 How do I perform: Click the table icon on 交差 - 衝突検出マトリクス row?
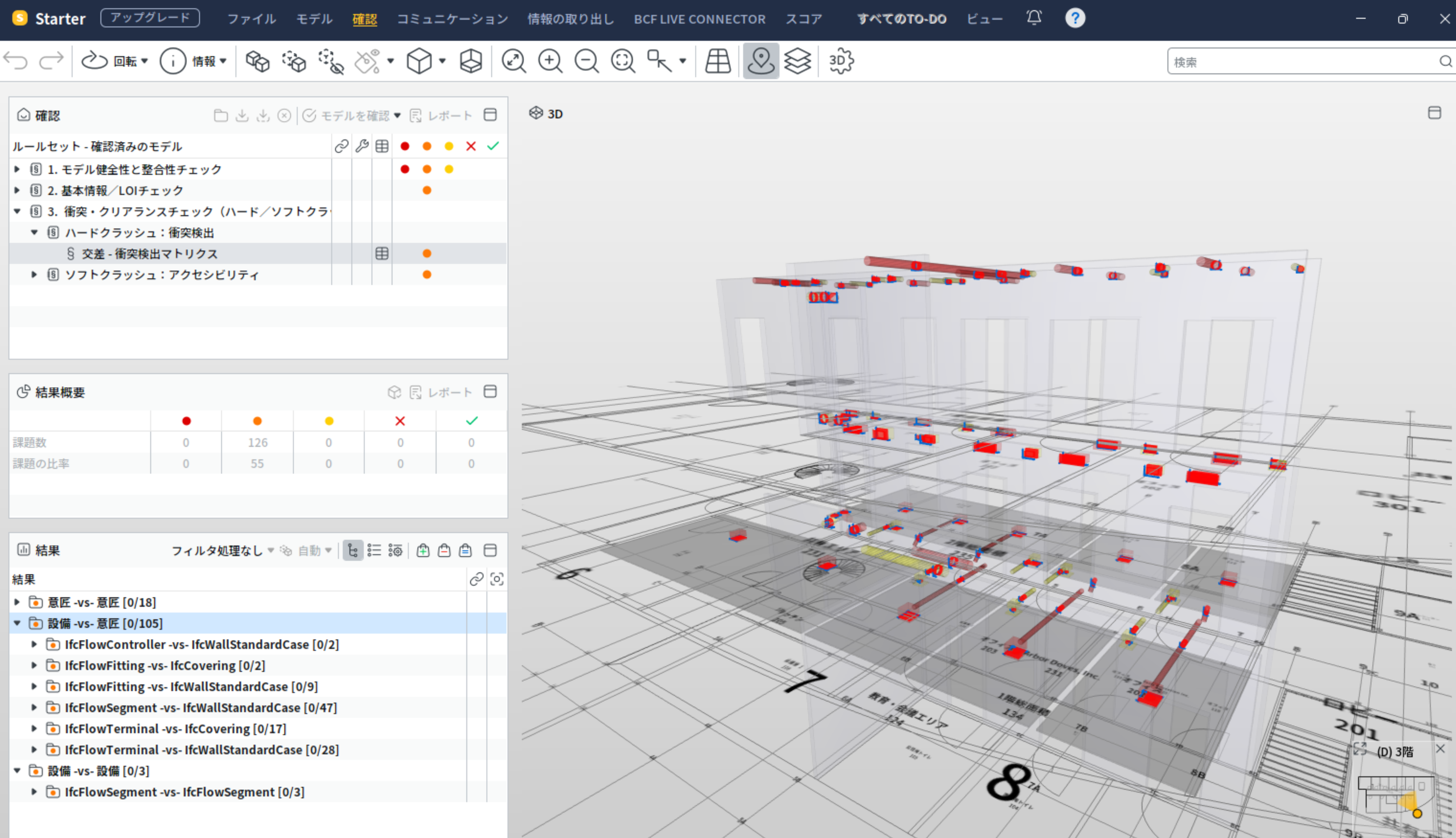coord(382,254)
